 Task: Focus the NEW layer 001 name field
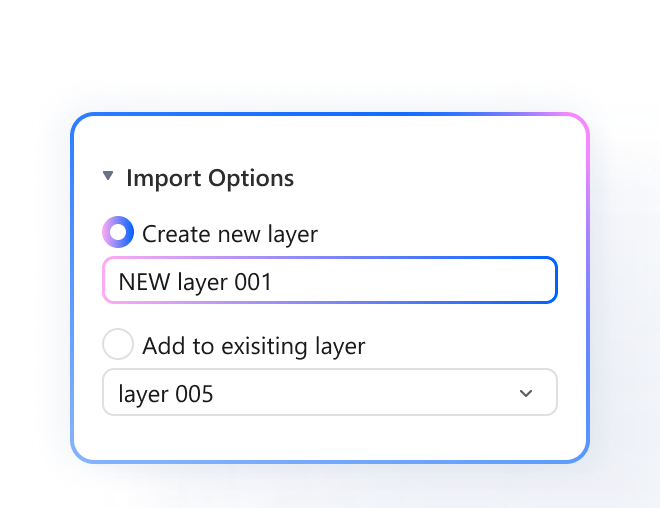pos(330,281)
